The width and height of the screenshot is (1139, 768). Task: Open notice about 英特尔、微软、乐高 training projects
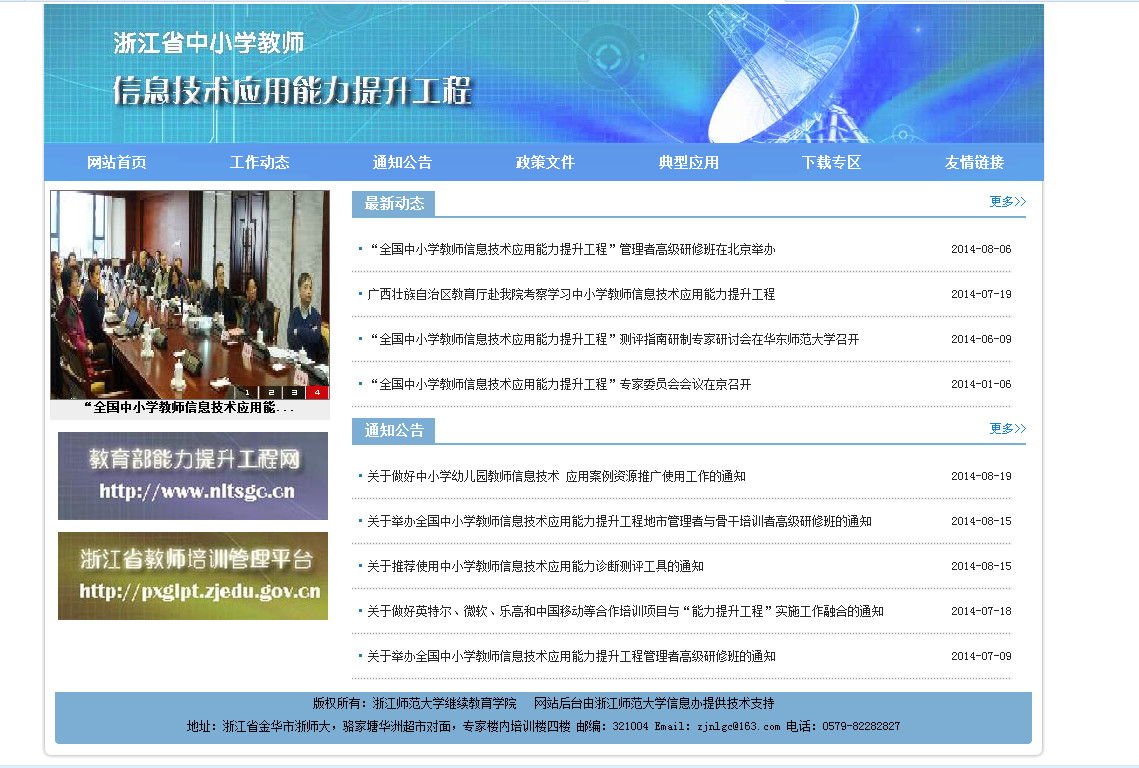(x=625, y=612)
